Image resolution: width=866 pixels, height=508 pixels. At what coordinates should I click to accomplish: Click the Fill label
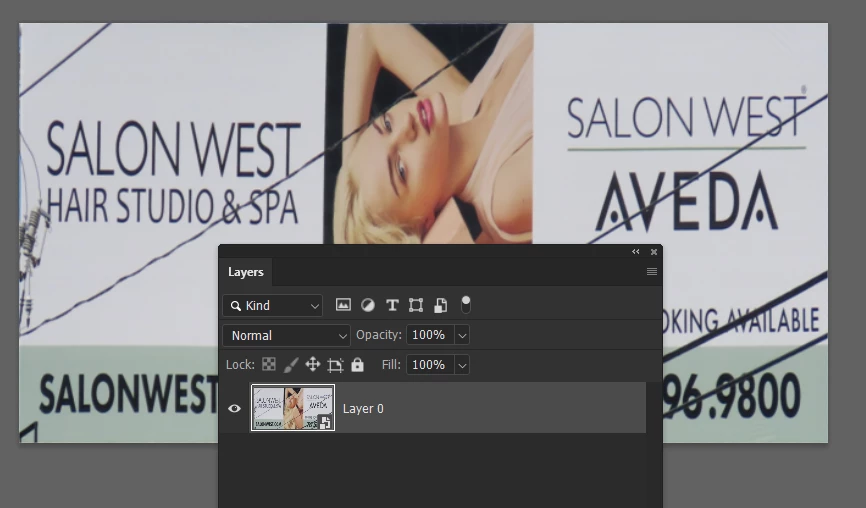pos(391,364)
